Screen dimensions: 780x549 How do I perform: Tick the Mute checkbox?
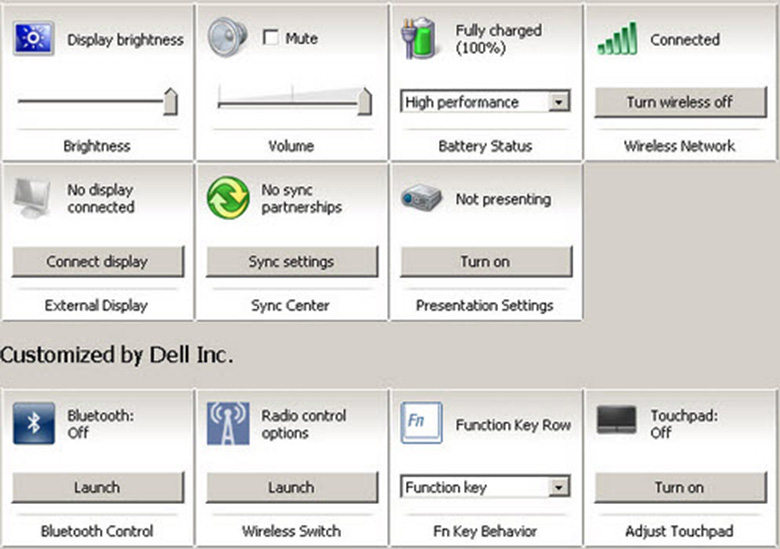click(x=271, y=38)
